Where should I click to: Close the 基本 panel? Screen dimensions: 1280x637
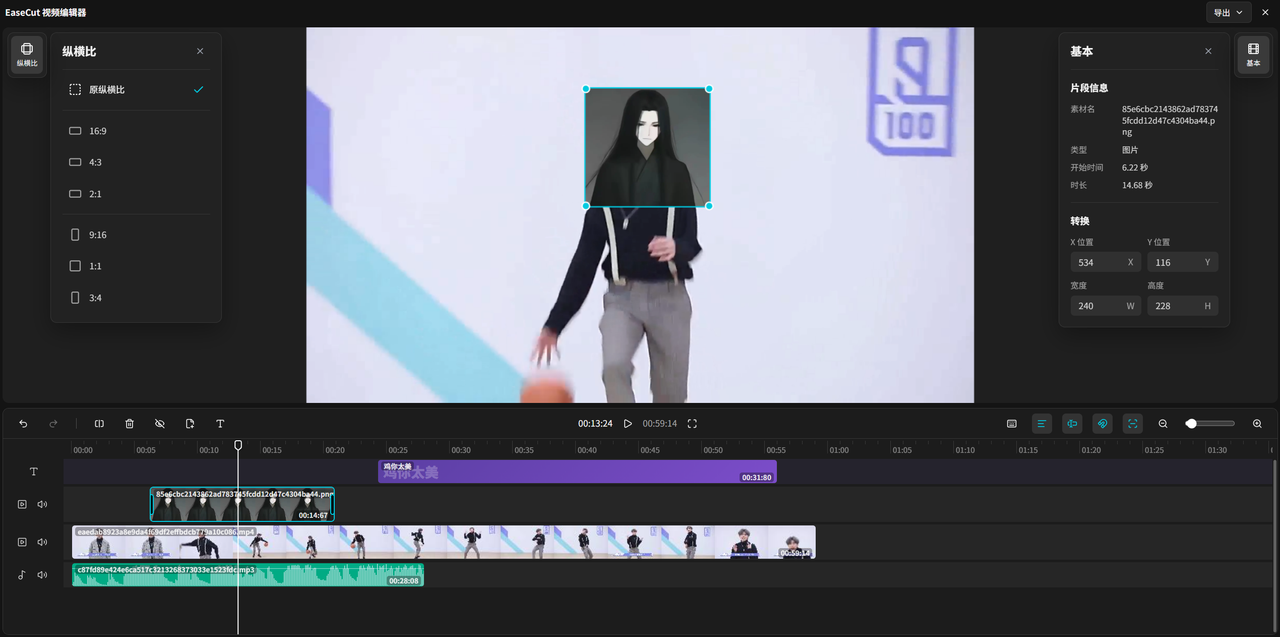coord(1208,51)
